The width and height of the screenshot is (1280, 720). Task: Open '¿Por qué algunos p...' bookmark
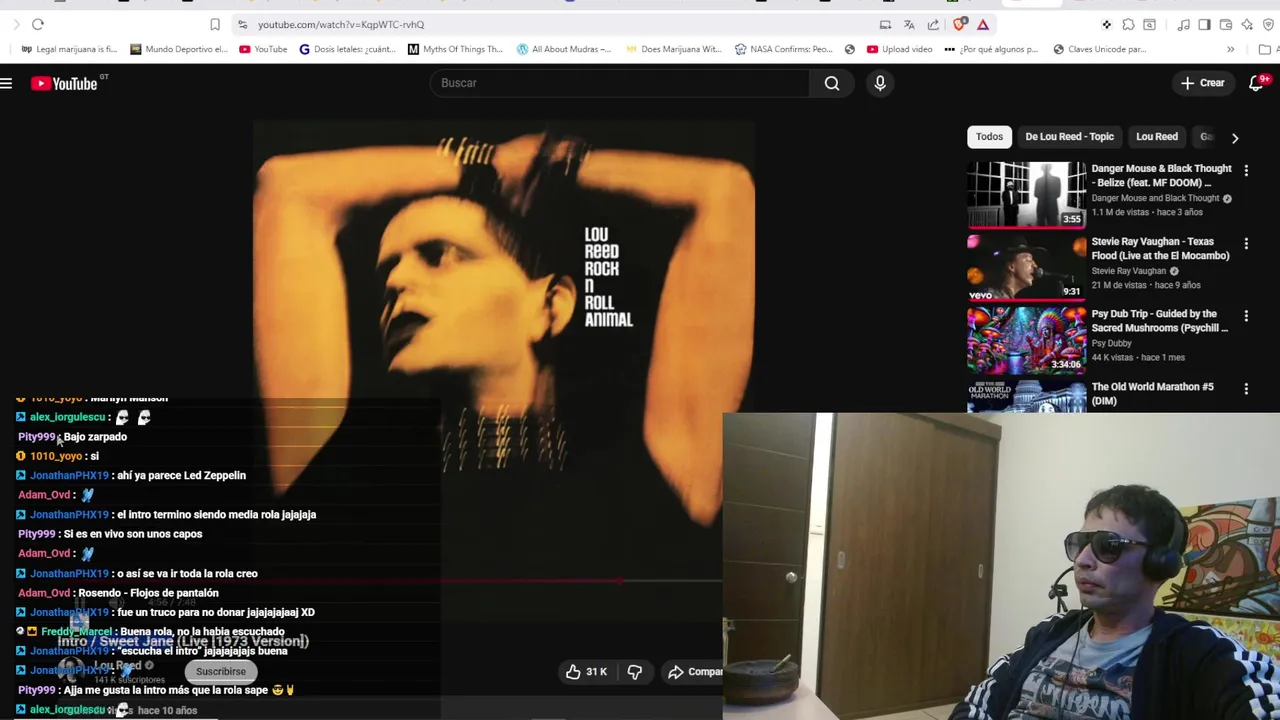click(x=991, y=49)
